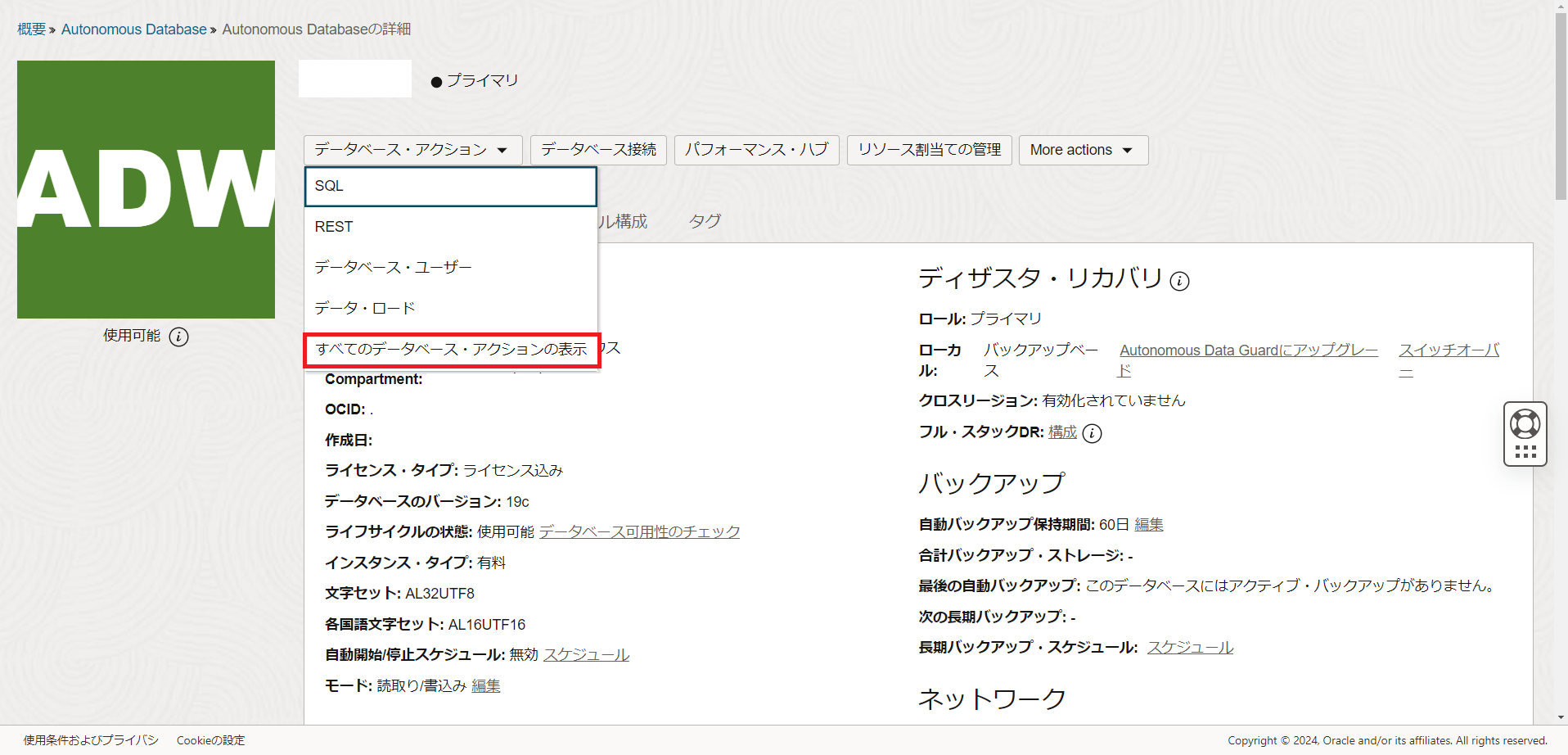Screen dimensions: 1568x755
Task: Switch to the タグ tab
Action: (x=703, y=220)
